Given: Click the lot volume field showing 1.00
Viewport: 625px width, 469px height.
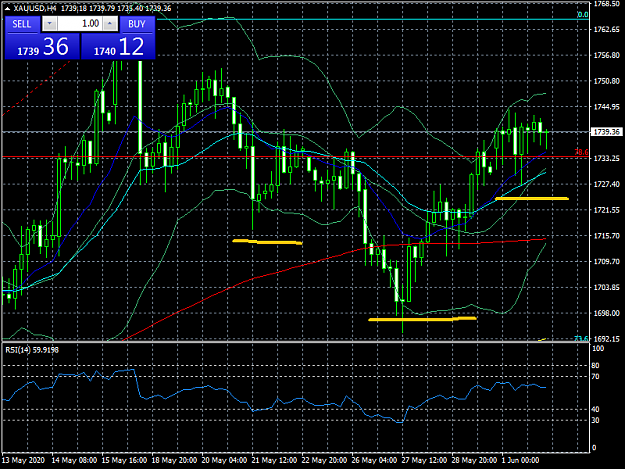Looking at the screenshot, I should (x=80, y=24).
